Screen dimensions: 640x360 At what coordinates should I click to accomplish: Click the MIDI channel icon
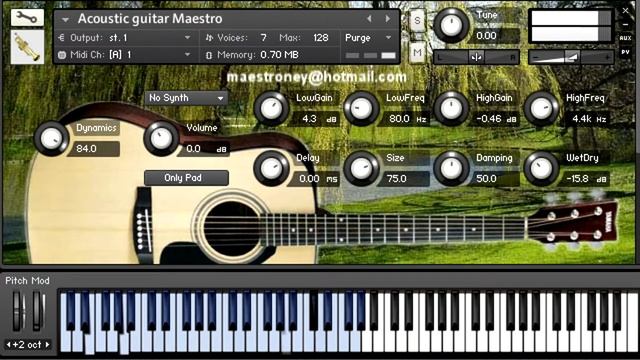[x=62, y=55]
